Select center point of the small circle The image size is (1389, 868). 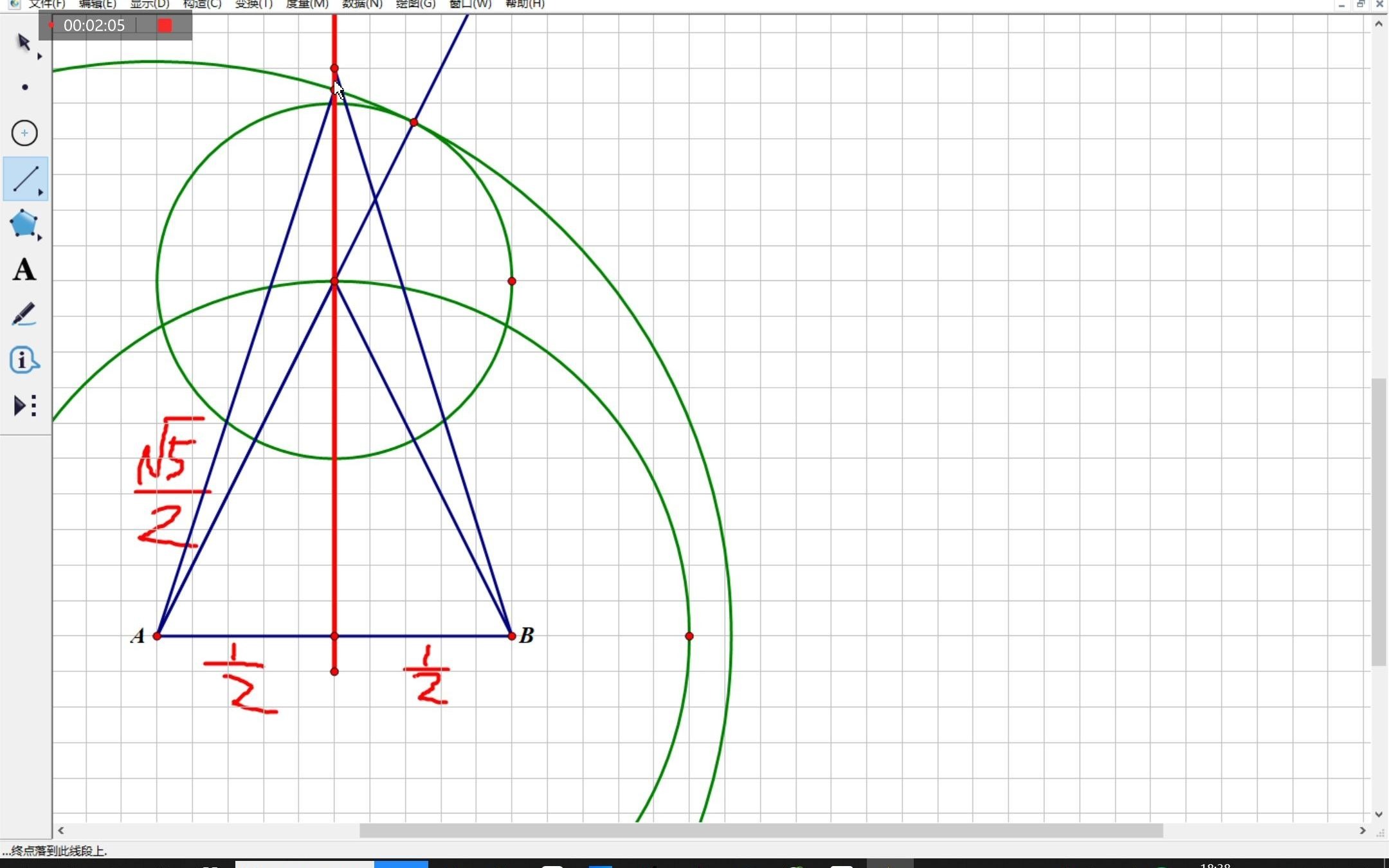(x=334, y=281)
